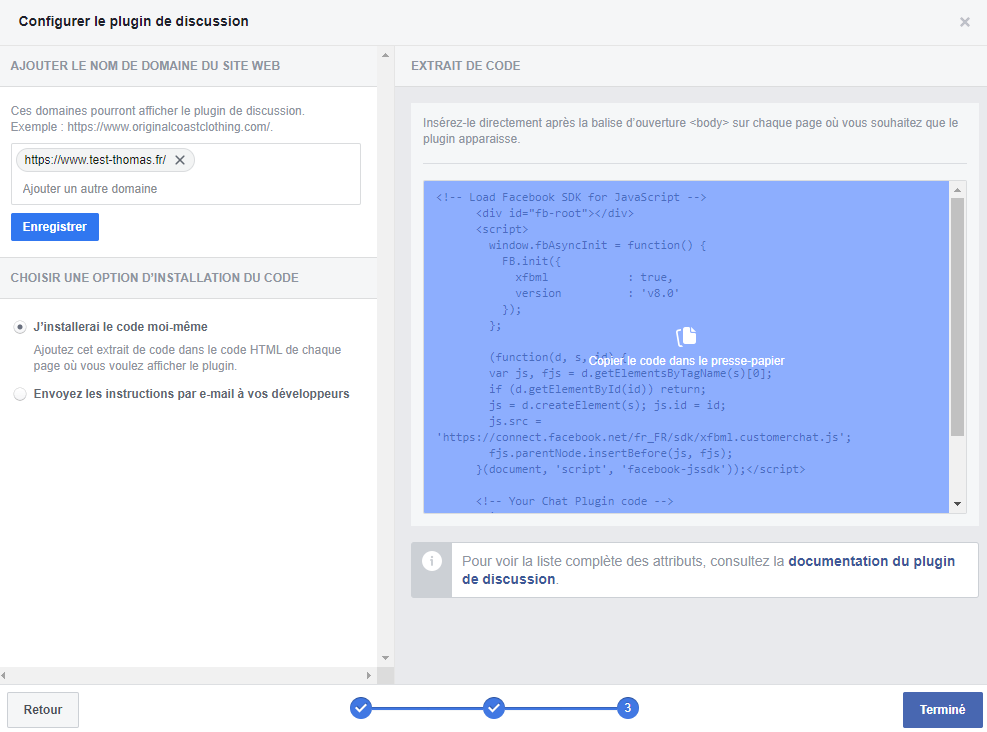
Task: Click the 'EXTRAIT DE CODE' heading
Action: (x=465, y=65)
